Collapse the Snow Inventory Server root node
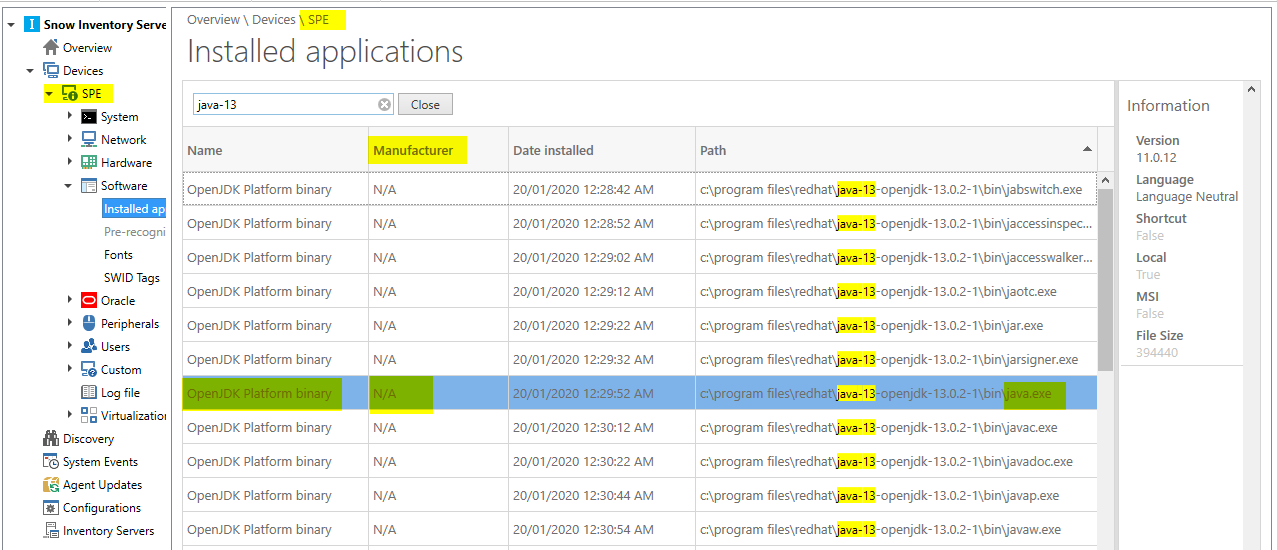Screen dimensions: 1277x550 (x=11, y=24)
